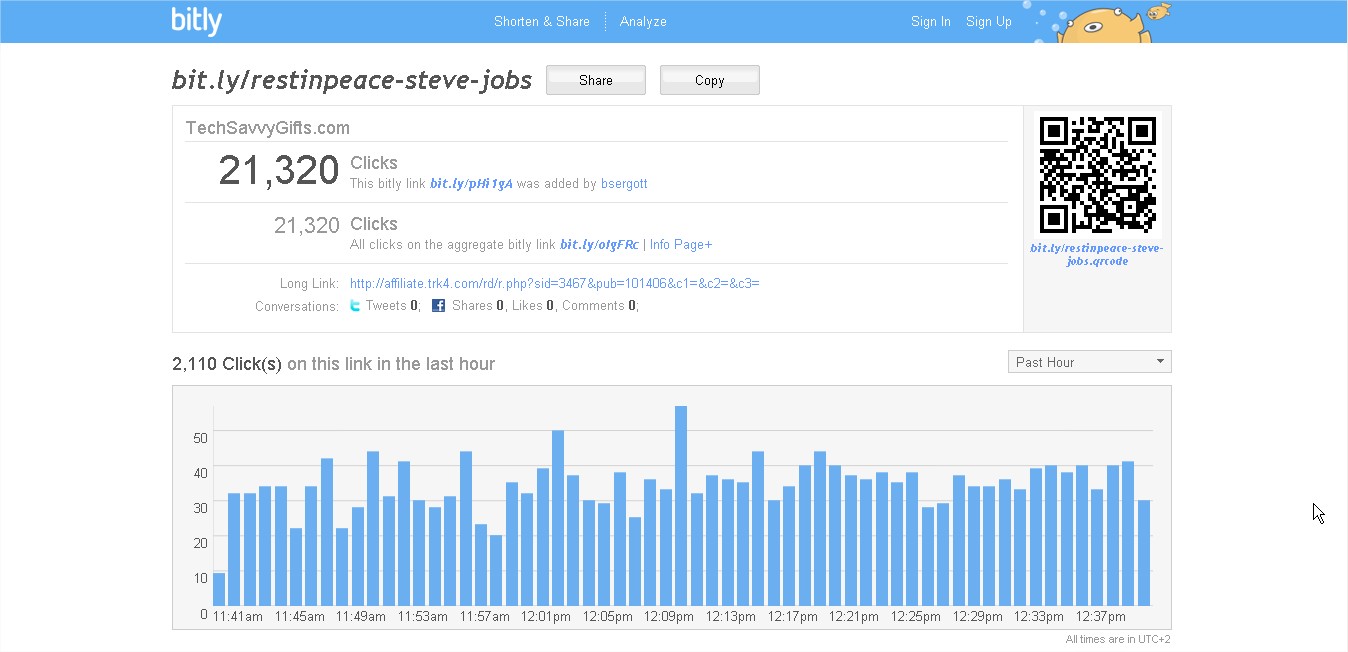
Task: Click the TechSavvyGifts.com heading
Action: click(x=268, y=128)
